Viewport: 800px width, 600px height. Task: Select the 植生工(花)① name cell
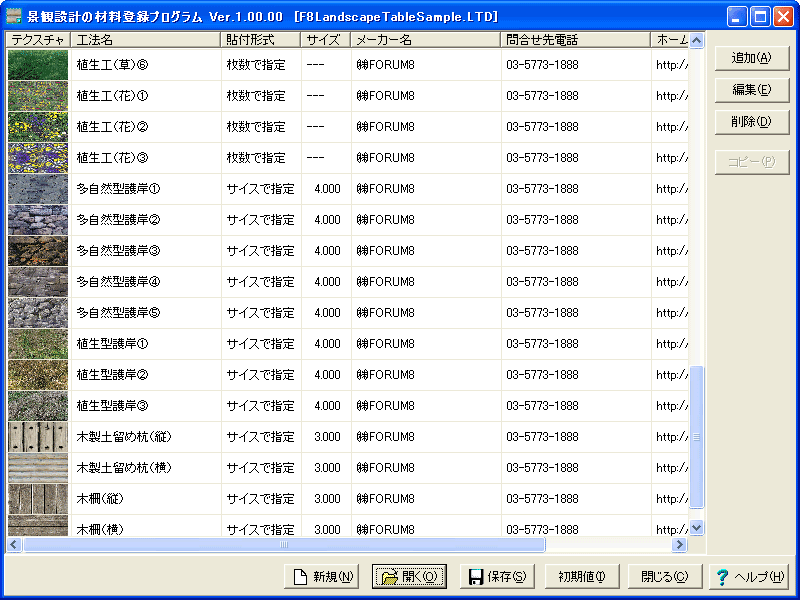click(146, 96)
